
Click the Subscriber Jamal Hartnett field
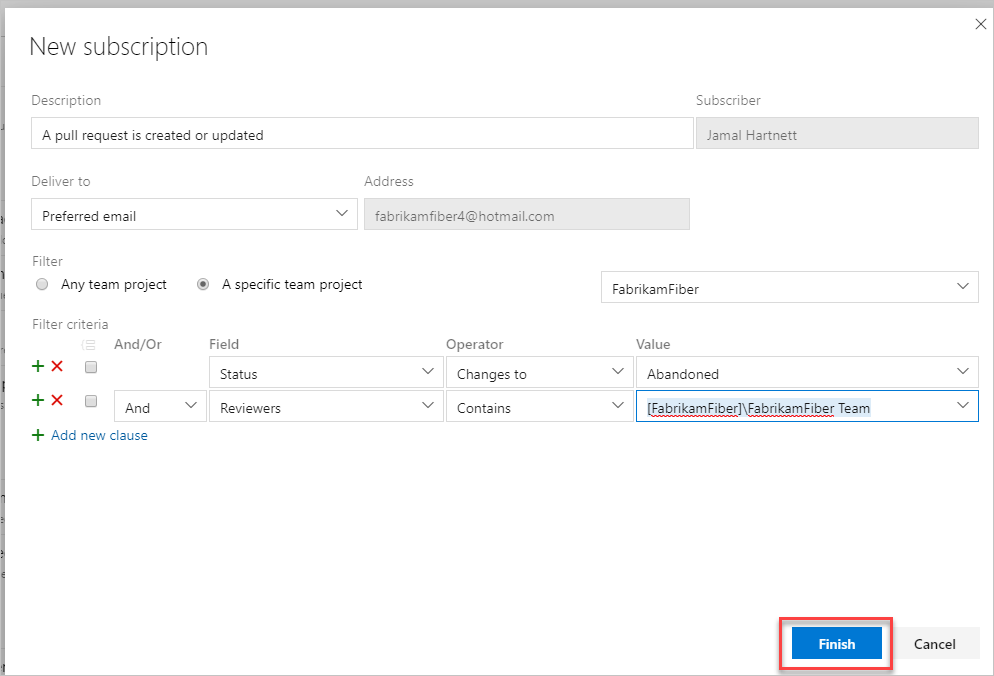coord(837,133)
